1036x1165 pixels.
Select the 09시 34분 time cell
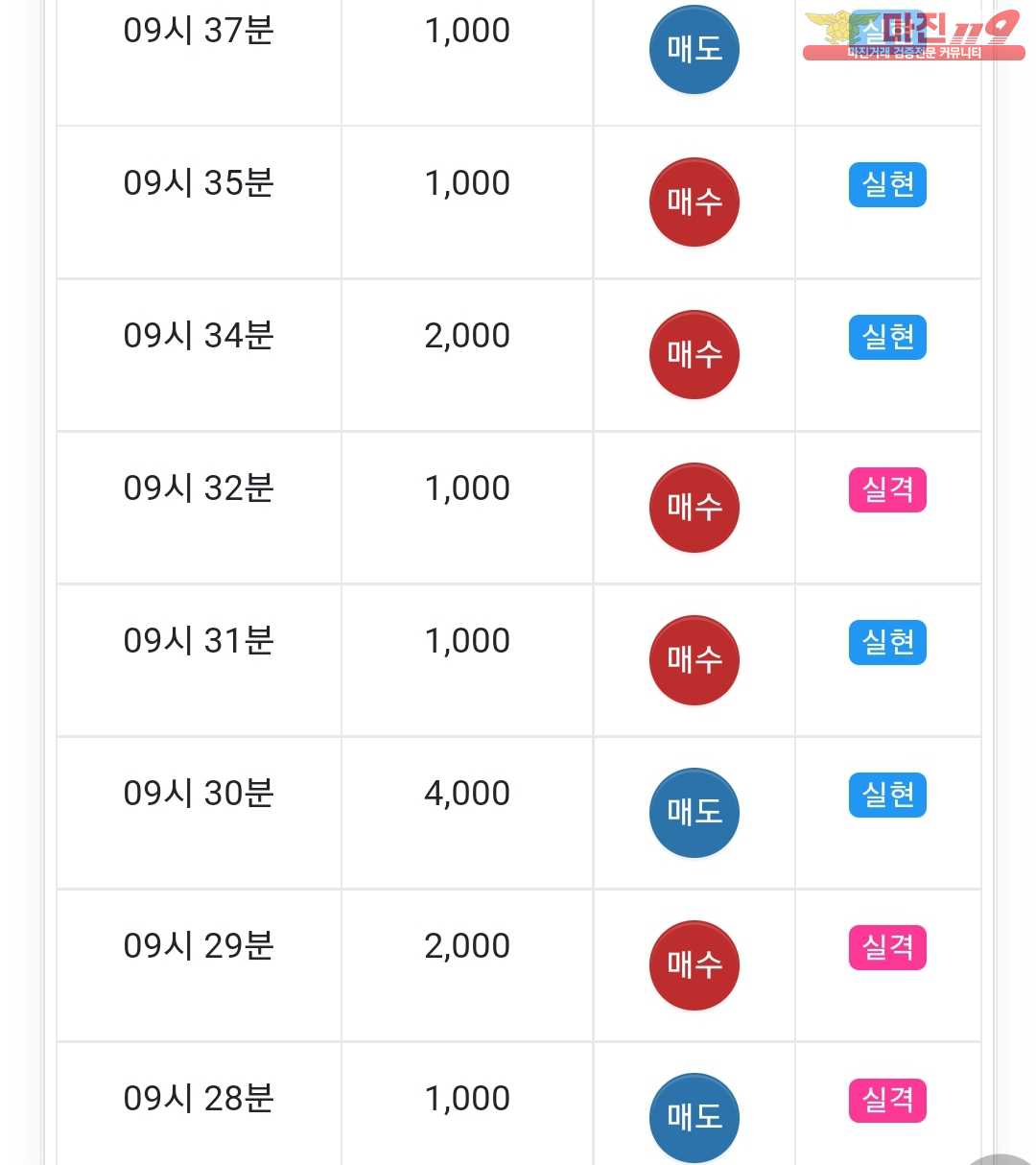click(199, 355)
